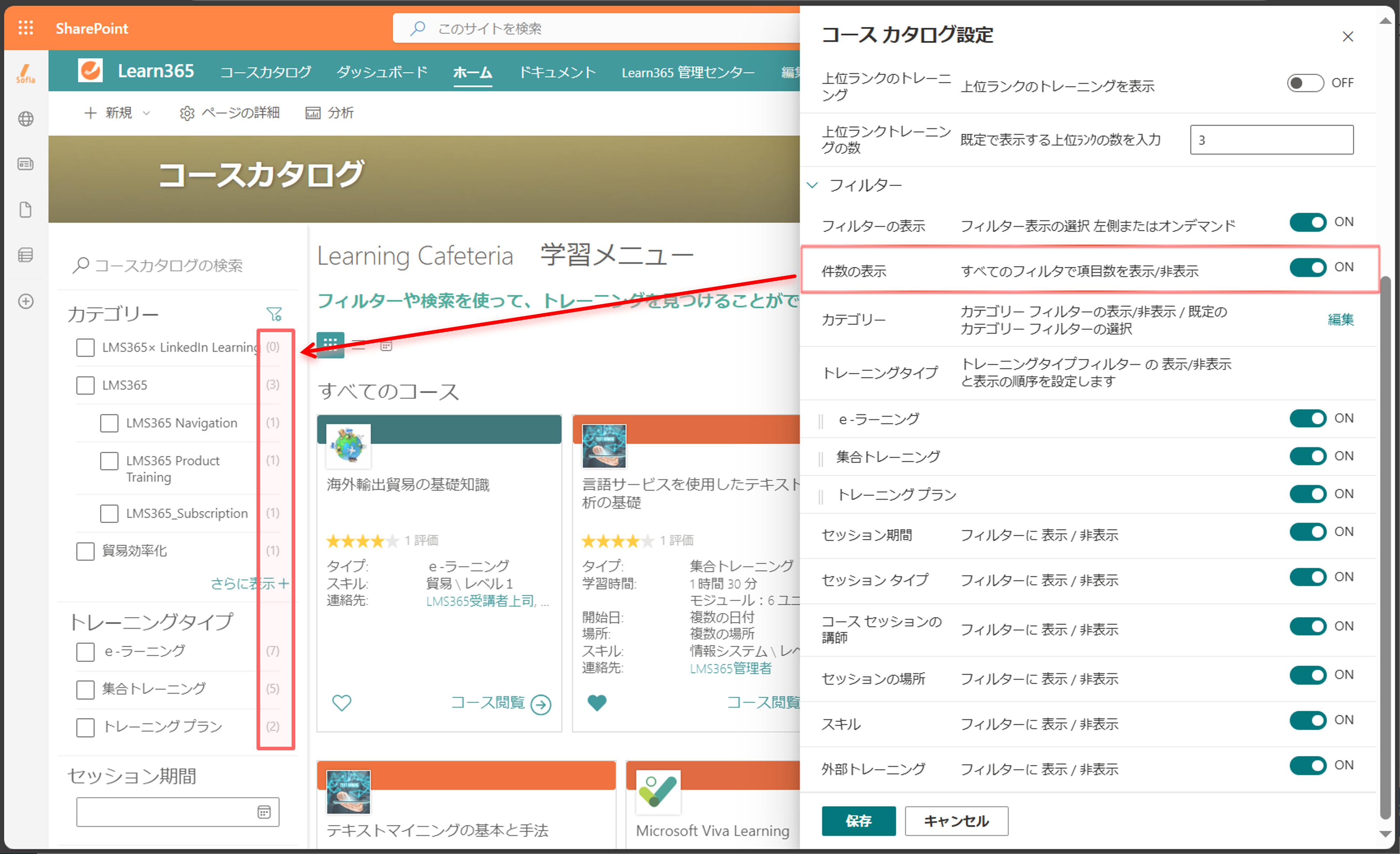The width and height of the screenshot is (1400, 854).
Task: Click the Sofia logo in sidebar
Action: click(x=25, y=73)
